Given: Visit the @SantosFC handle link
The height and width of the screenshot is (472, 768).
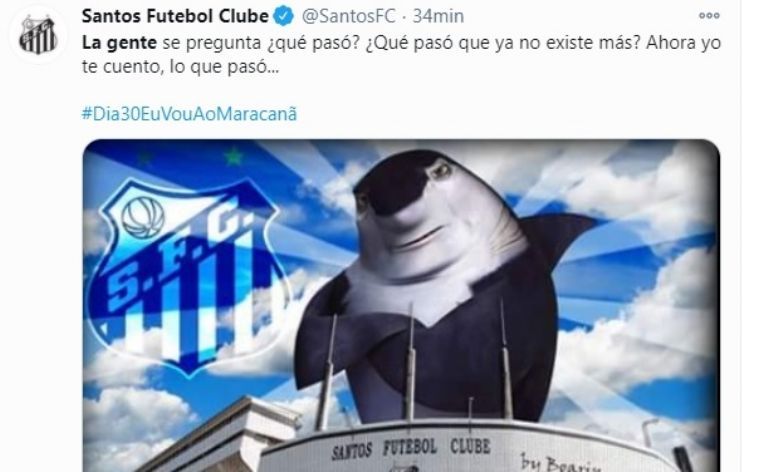Looking at the screenshot, I should (x=348, y=16).
